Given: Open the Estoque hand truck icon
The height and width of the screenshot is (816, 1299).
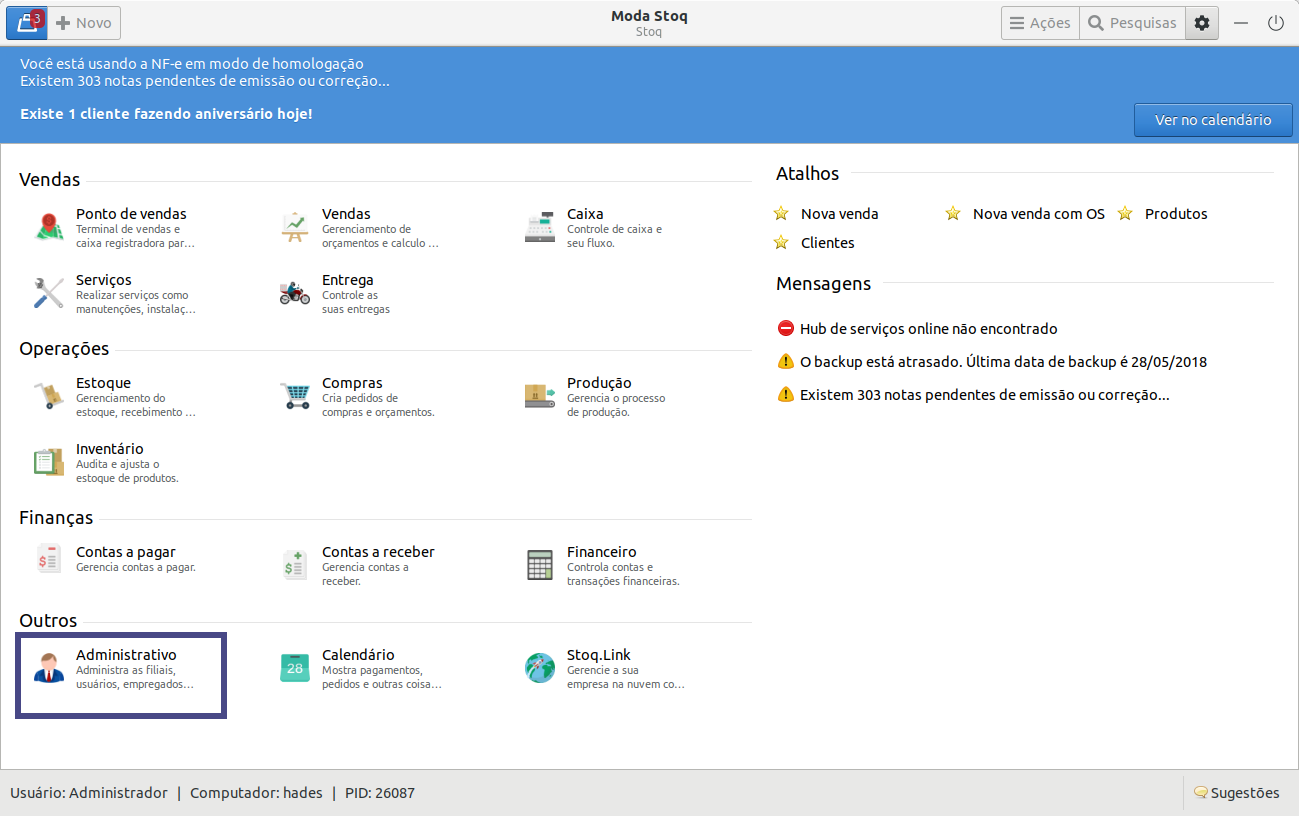Looking at the screenshot, I should (x=49, y=397).
